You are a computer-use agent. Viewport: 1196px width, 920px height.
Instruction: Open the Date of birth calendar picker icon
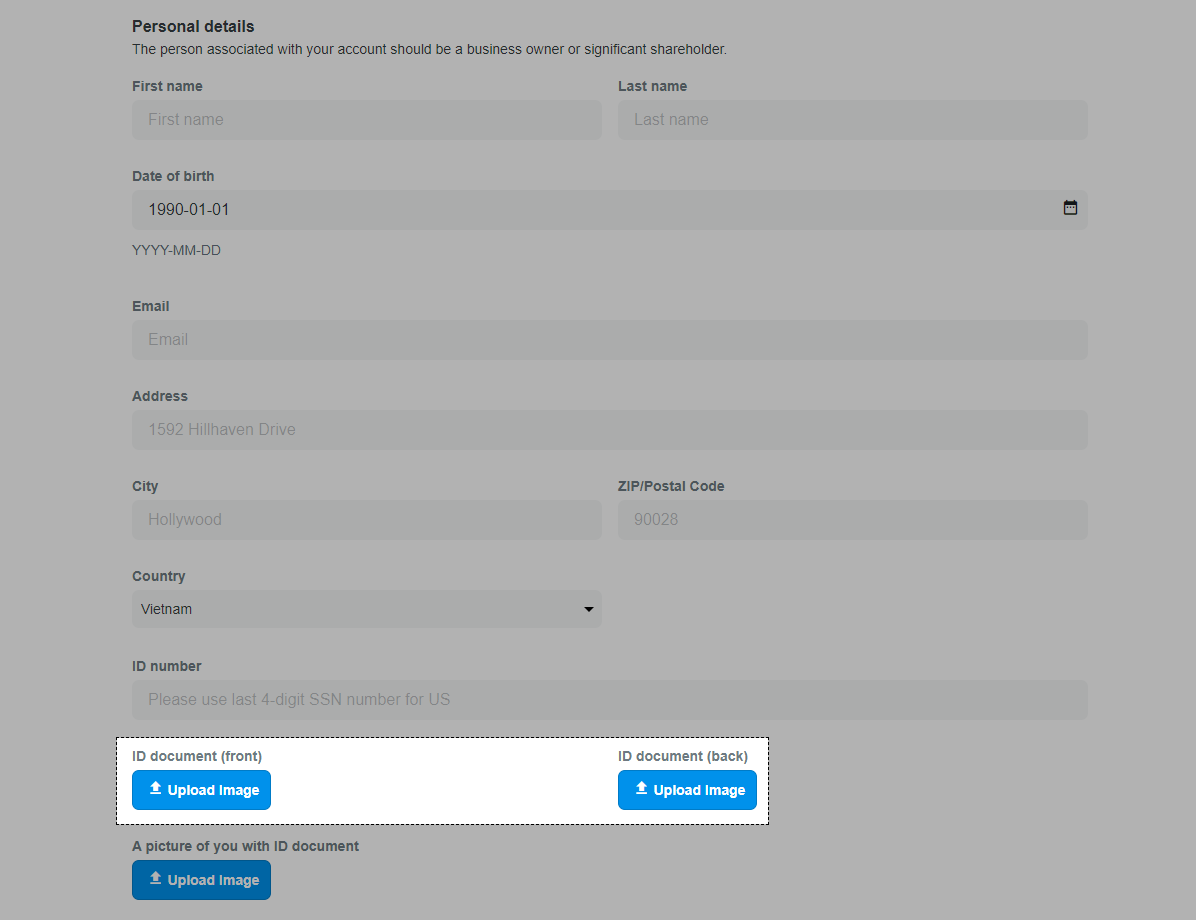click(1070, 209)
